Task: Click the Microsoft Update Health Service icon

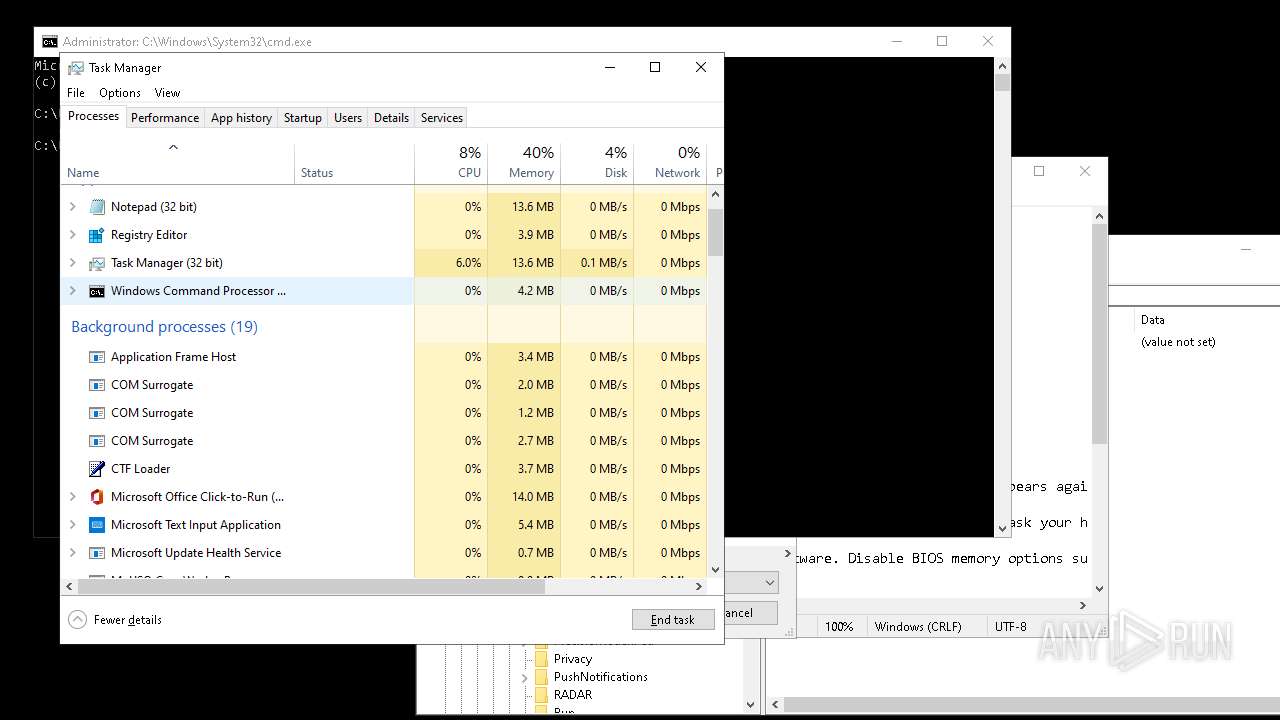Action: [97, 553]
